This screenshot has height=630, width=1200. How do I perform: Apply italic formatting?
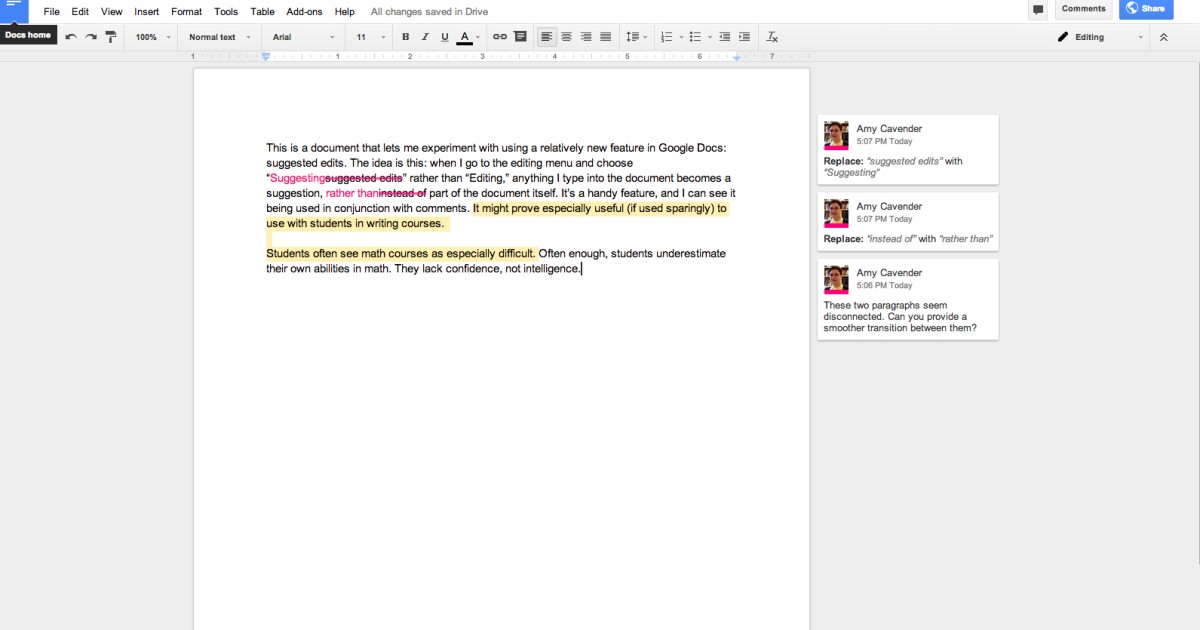[x=424, y=36]
